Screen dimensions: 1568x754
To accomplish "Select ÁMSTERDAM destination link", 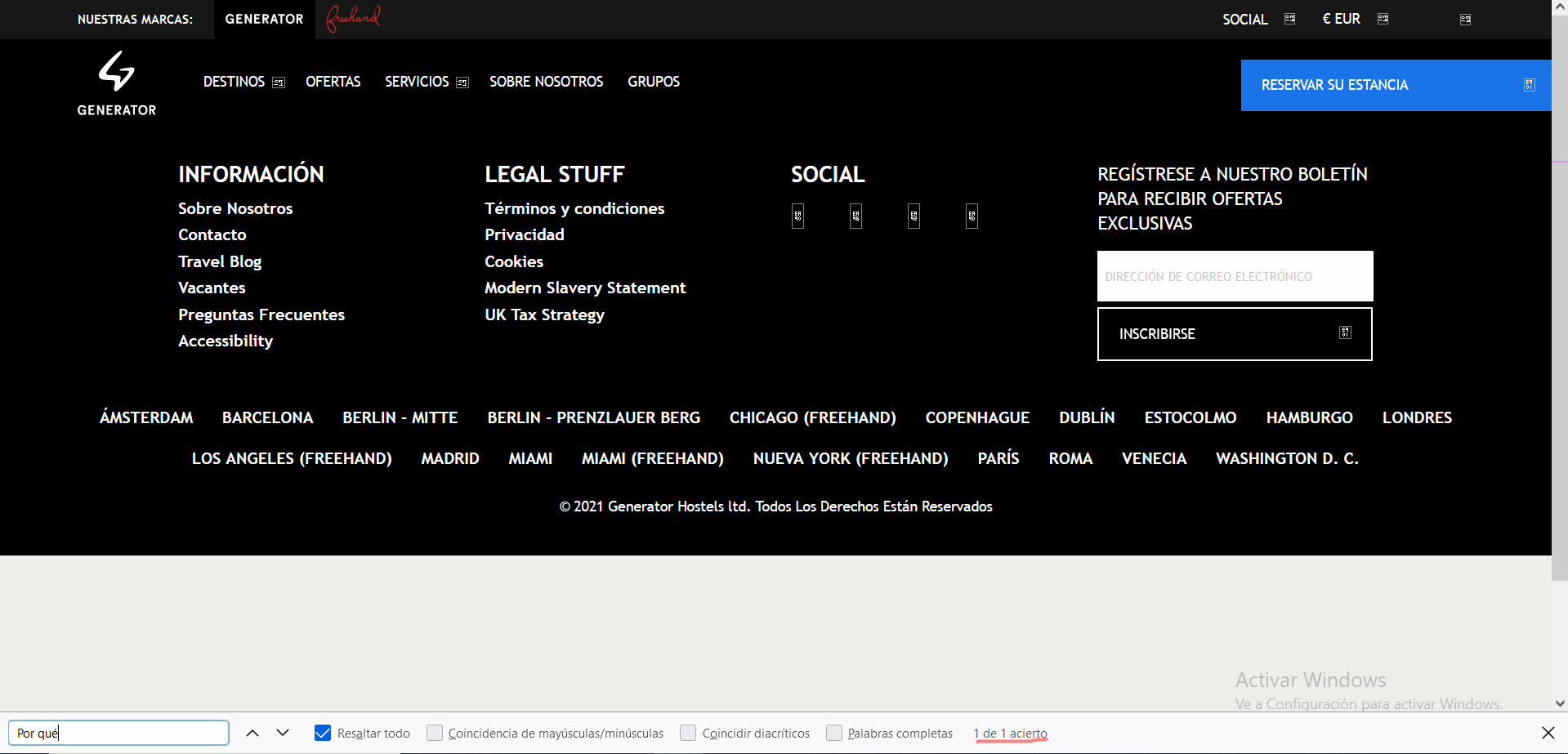I will coord(146,417).
